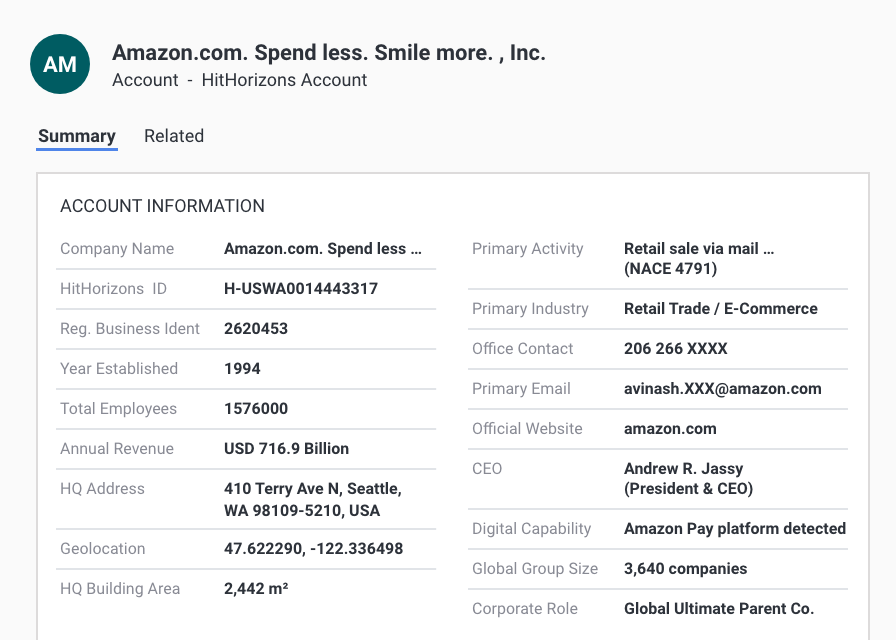The image size is (896, 640).
Task: Click the Reg. Business Ident value 2620453
Action: (x=255, y=329)
